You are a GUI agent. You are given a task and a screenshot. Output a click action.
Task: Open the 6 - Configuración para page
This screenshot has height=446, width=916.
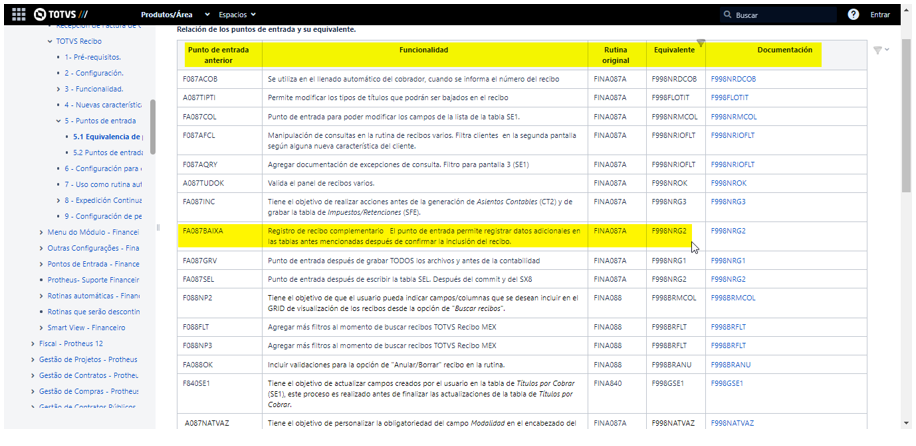pyautogui.click(x=103, y=168)
